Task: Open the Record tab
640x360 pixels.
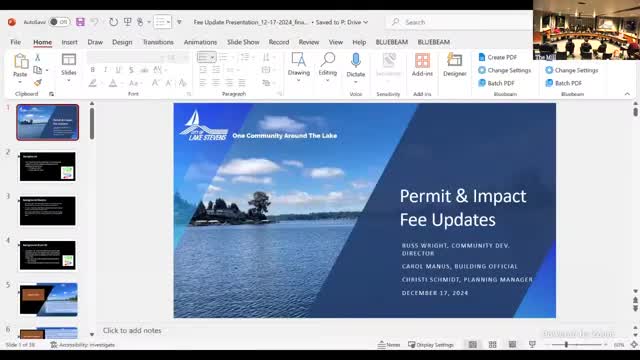Action: click(279, 42)
